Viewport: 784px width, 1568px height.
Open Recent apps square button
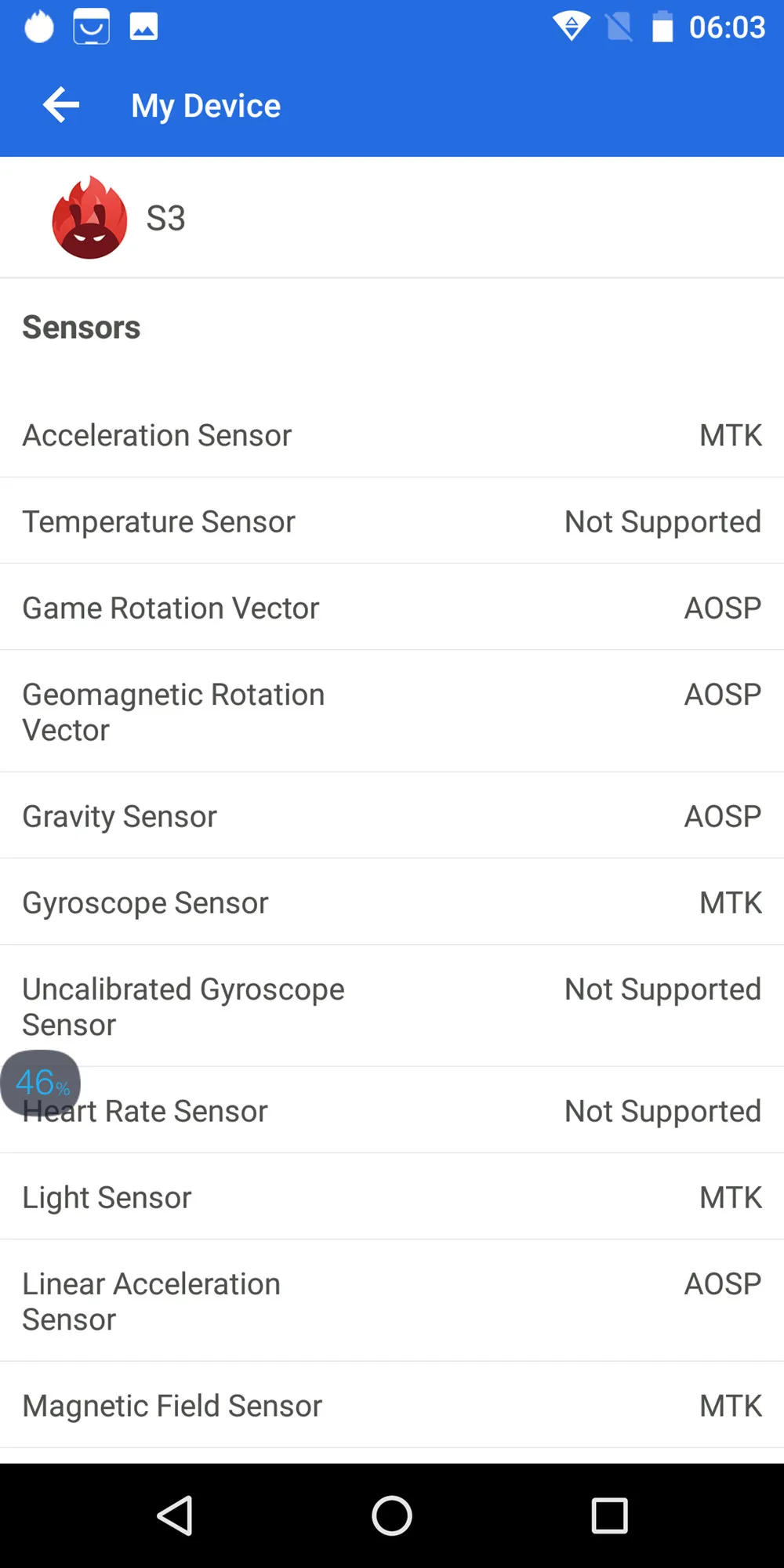click(609, 1515)
